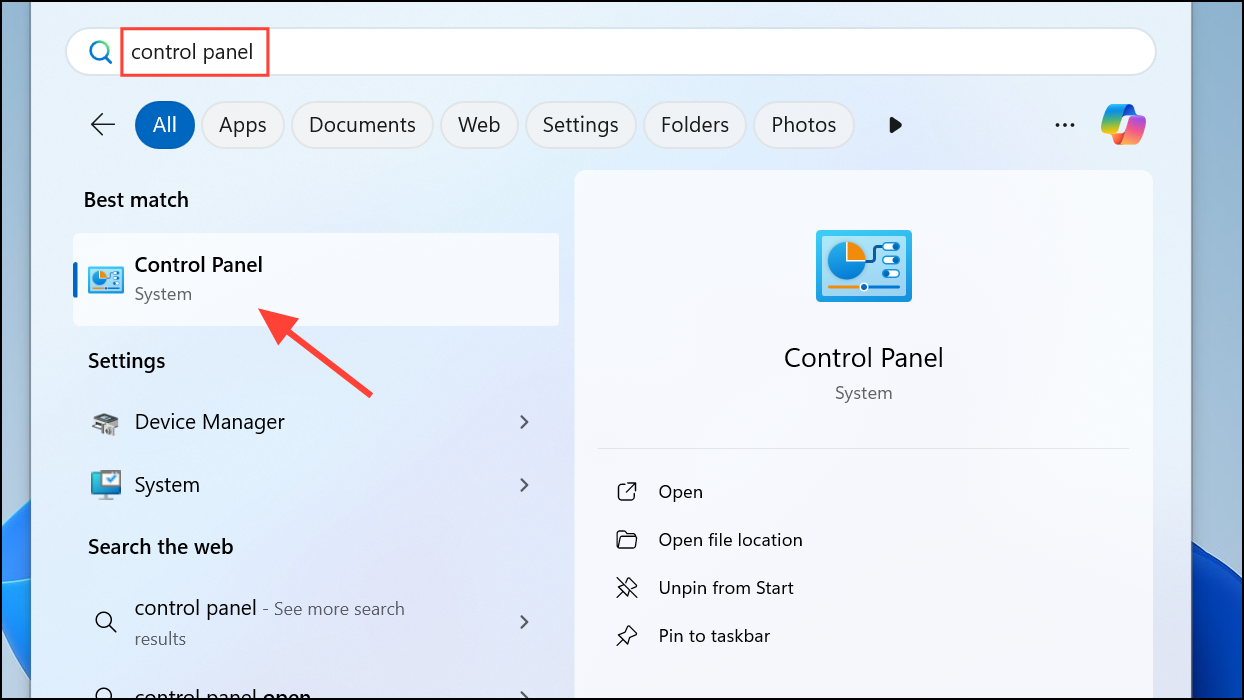Click the Device Manager icon
This screenshot has height=700, width=1244.
(106, 423)
